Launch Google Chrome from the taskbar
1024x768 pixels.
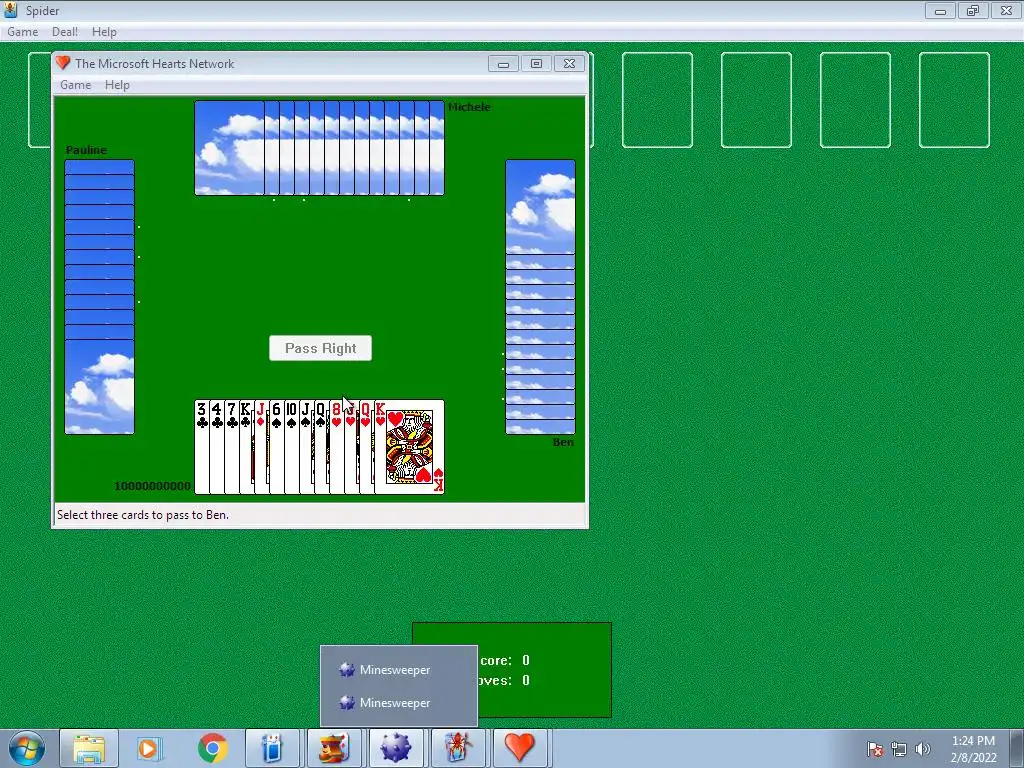click(212, 748)
